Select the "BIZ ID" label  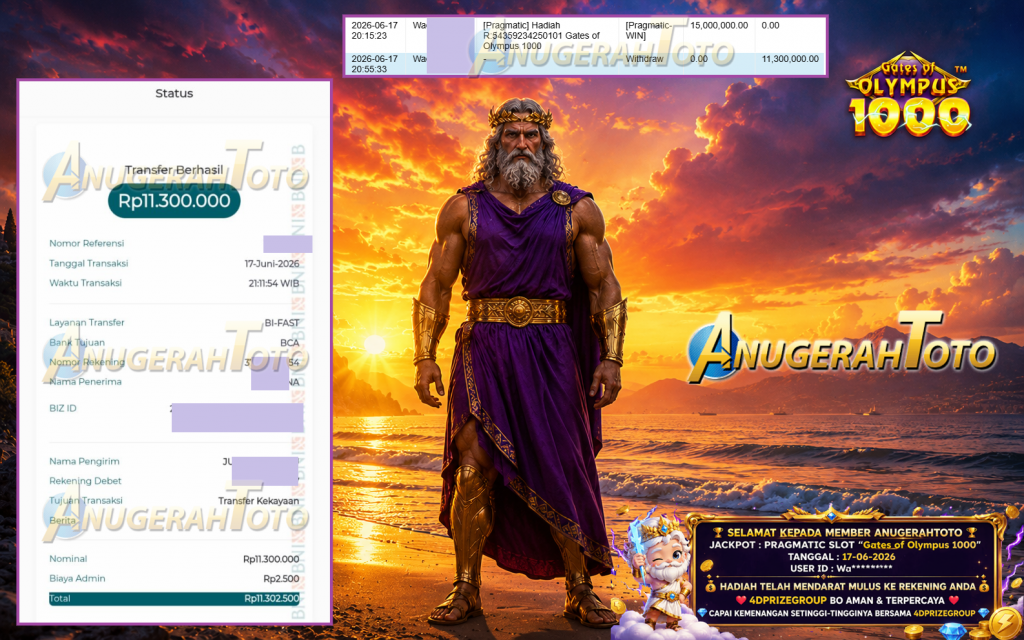[x=63, y=408]
